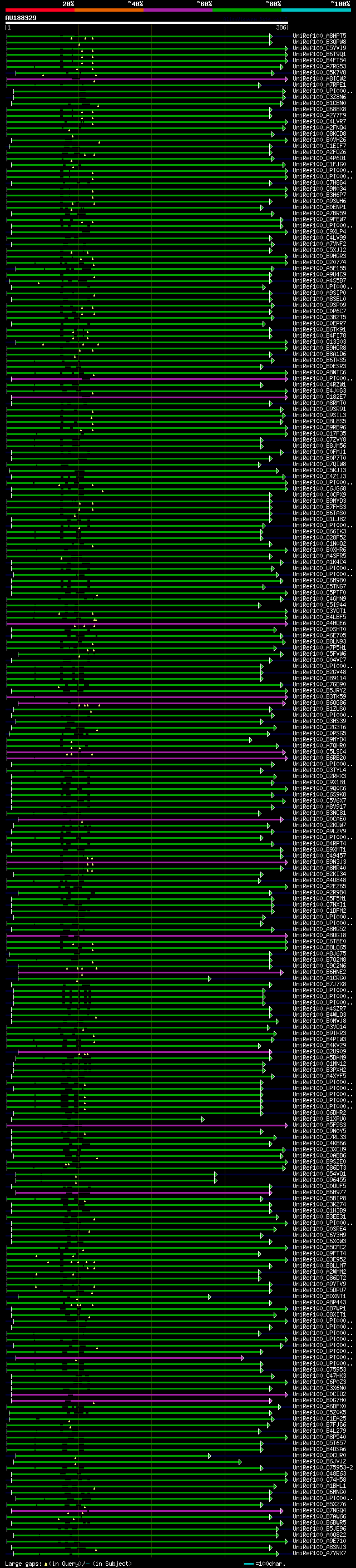The image size is (356, 1568).
Task: Click the purple ~60% identity legend bar
Action: (177, 11)
